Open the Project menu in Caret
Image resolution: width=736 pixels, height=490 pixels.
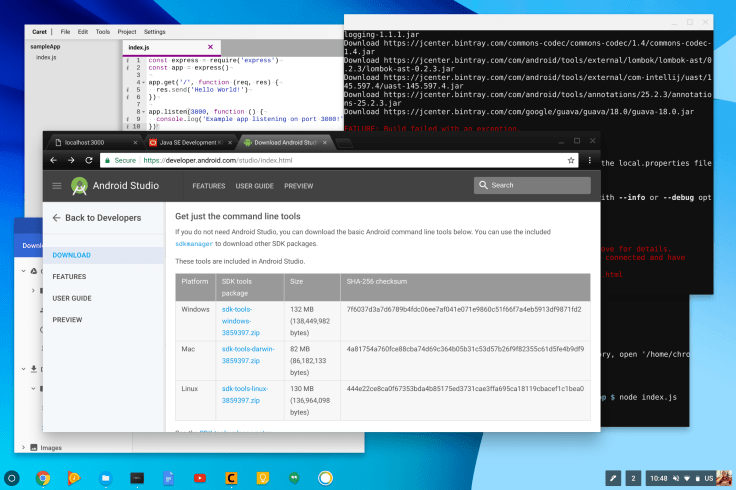tap(127, 32)
